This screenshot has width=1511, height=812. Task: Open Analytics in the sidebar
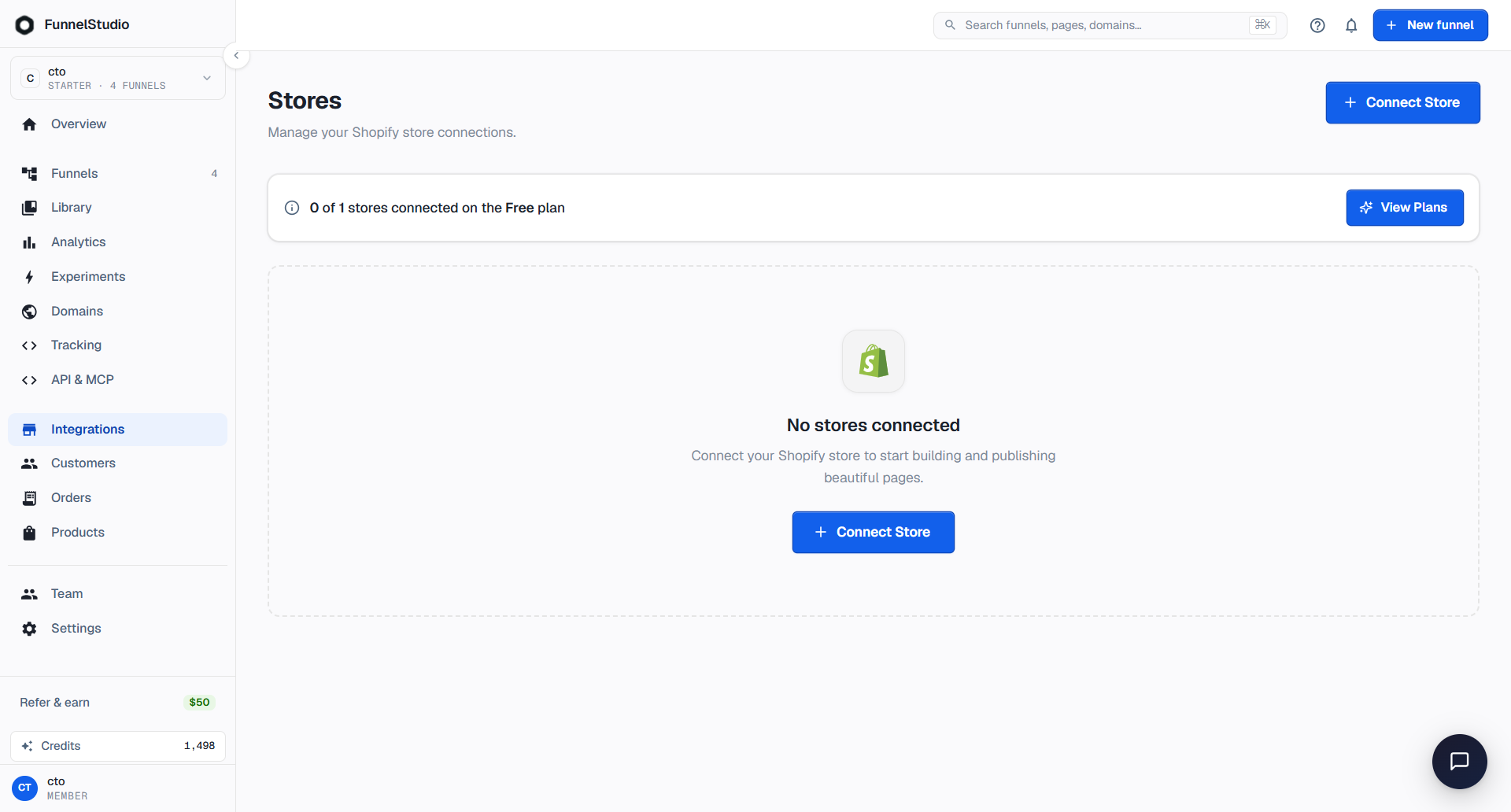pyautogui.click(x=118, y=242)
